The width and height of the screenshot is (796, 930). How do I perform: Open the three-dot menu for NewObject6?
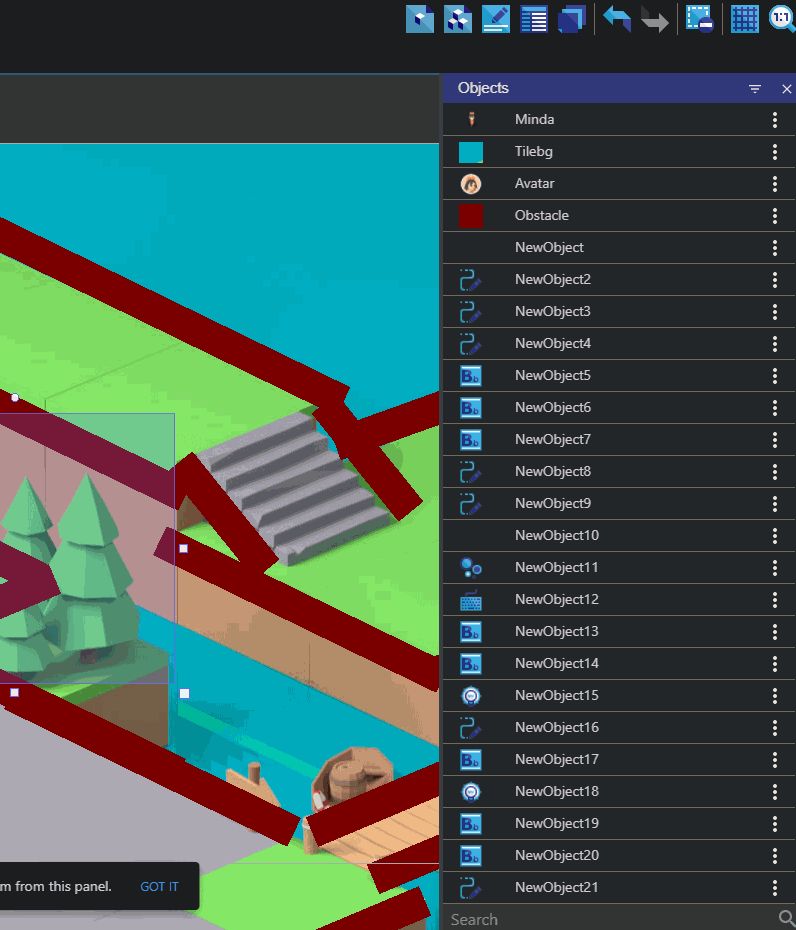pos(775,408)
